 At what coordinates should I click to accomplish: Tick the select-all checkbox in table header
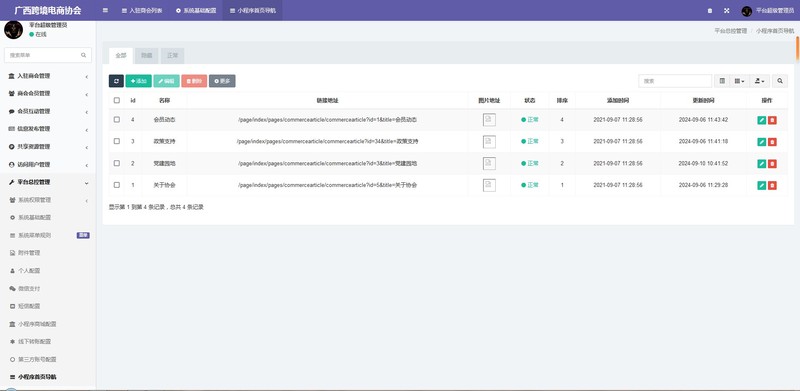tap(117, 101)
